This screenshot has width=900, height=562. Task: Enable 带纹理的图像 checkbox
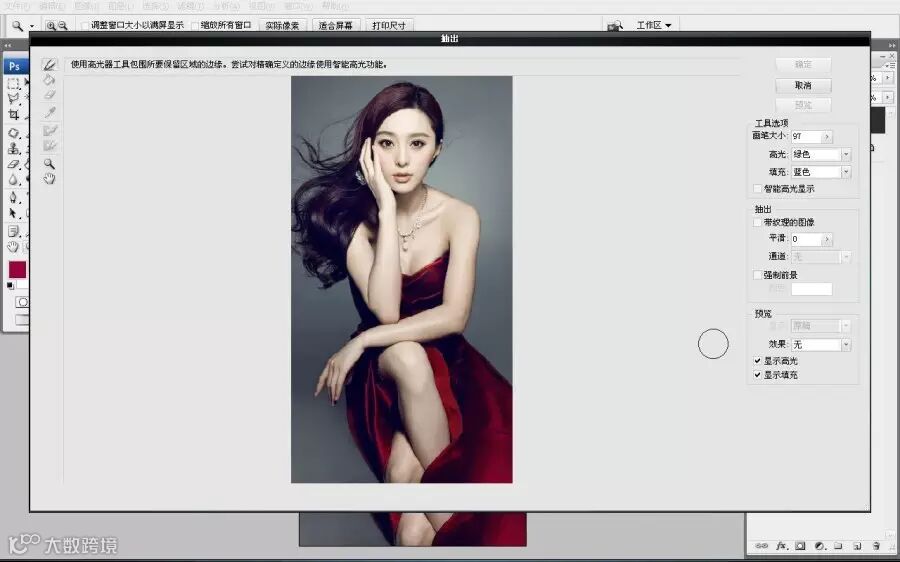coord(757,222)
